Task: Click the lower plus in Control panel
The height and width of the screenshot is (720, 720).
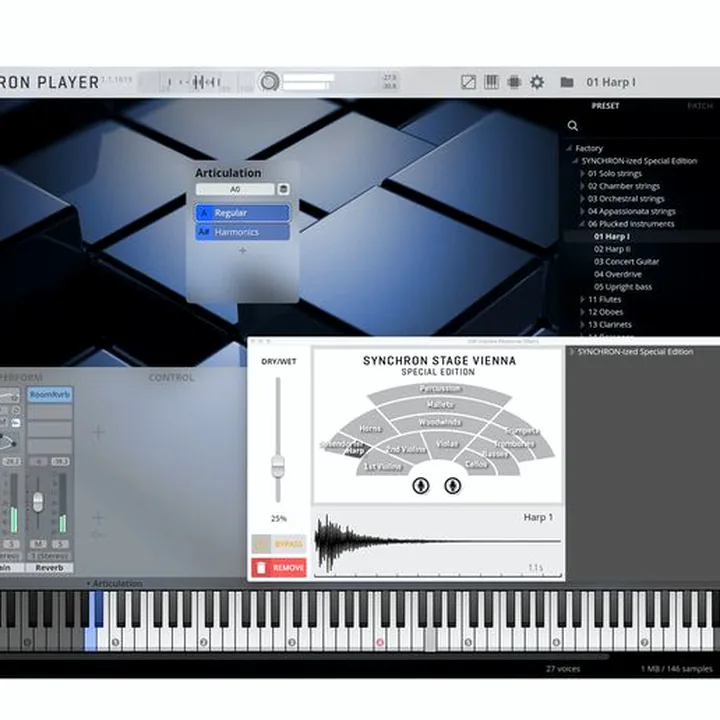Action: coord(98,518)
